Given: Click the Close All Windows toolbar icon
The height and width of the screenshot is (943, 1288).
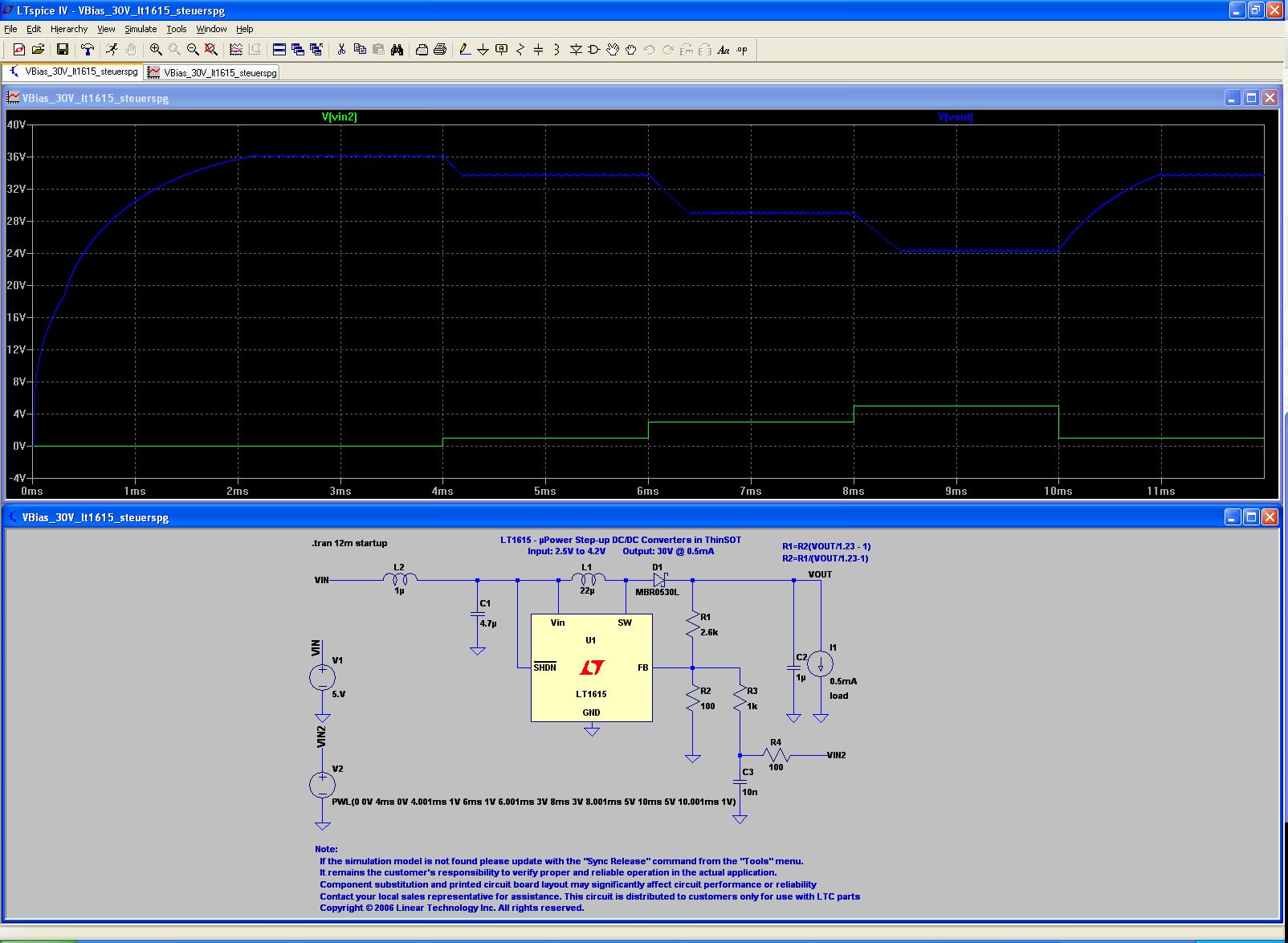Looking at the screenshot, I should (x=316, y=50).
